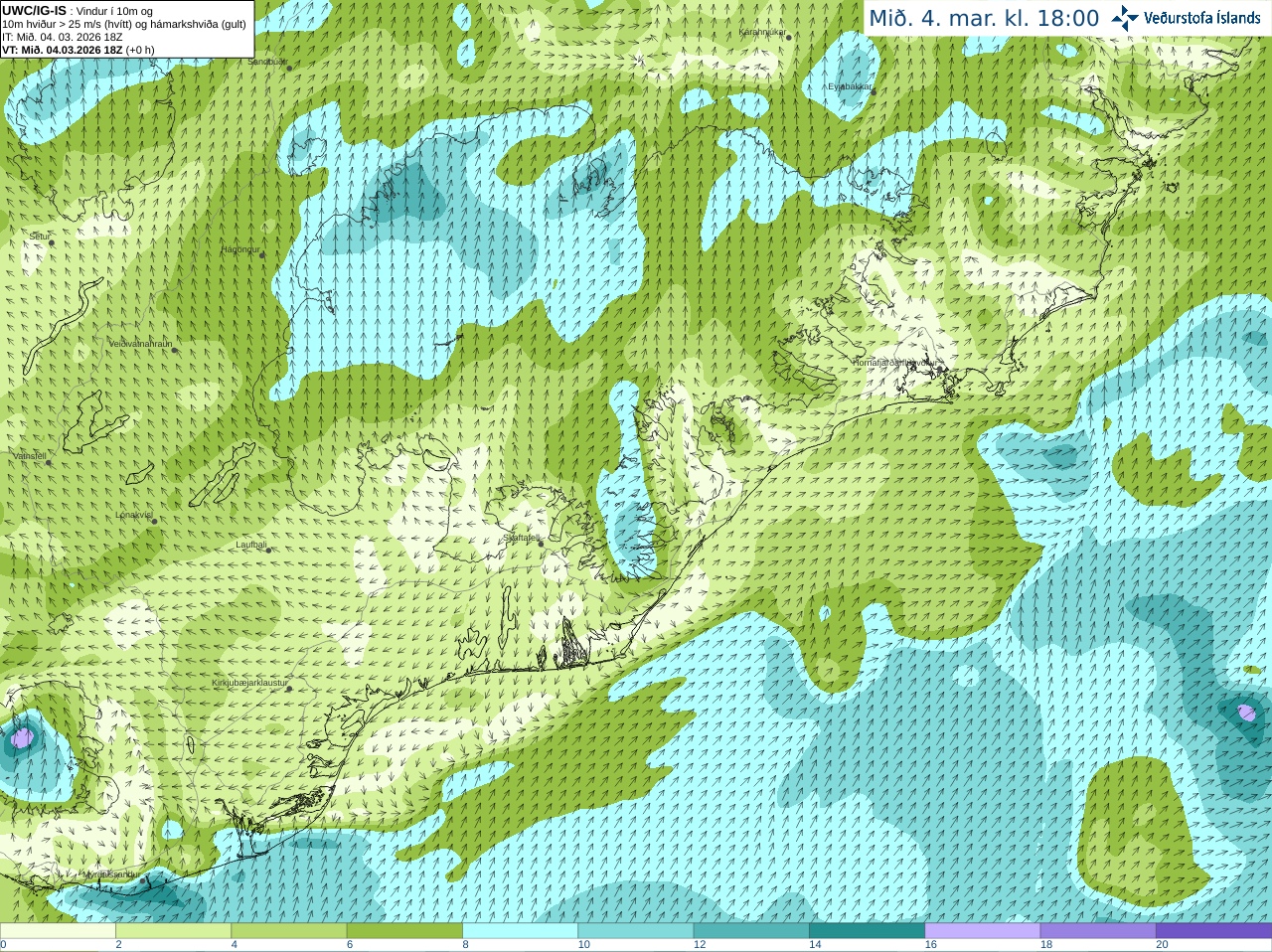Click the Eyjabakkar place label
1272x952 pixels.
(x=850, y=86)
